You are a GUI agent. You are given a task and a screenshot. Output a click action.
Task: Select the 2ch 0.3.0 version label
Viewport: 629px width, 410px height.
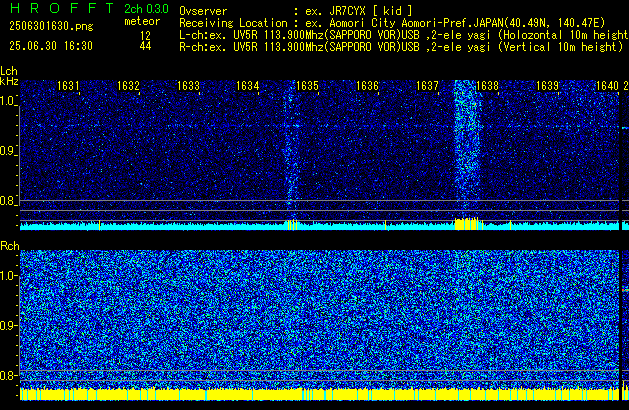click(146, 9)
